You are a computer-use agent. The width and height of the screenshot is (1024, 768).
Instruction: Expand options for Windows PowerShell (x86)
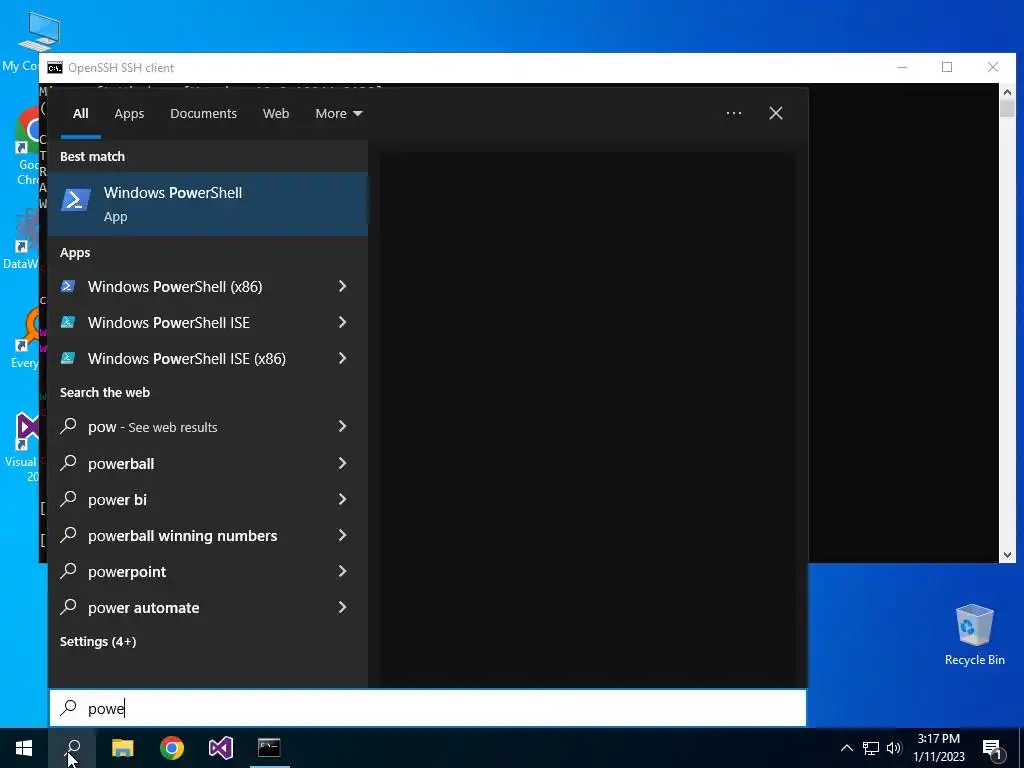click(x=342, y=286)
